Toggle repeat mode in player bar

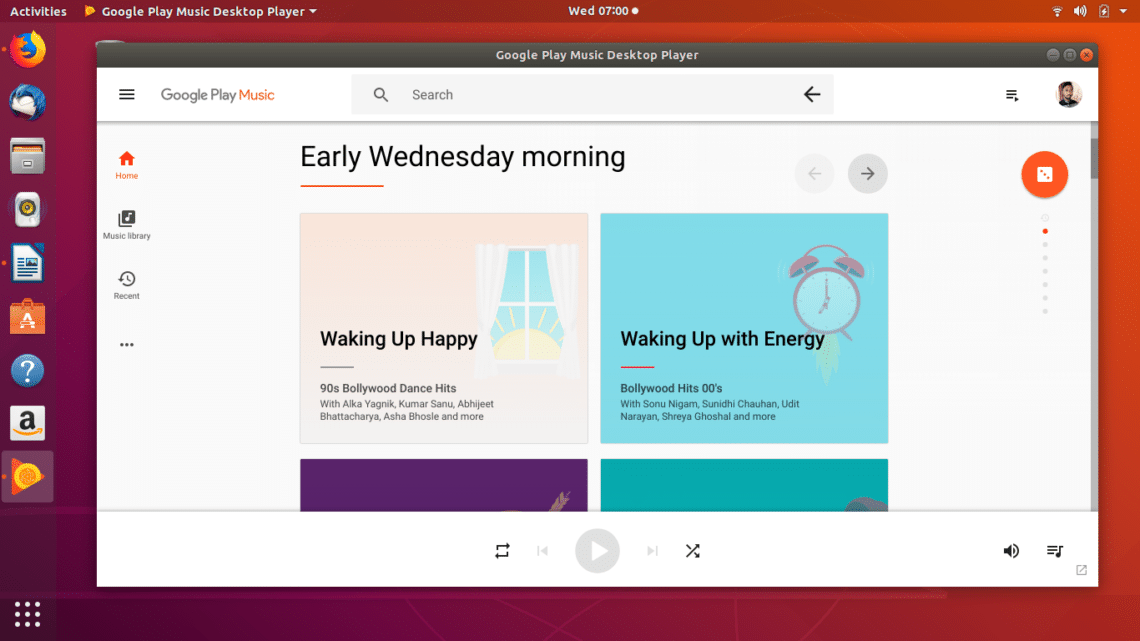click(502, 551)
